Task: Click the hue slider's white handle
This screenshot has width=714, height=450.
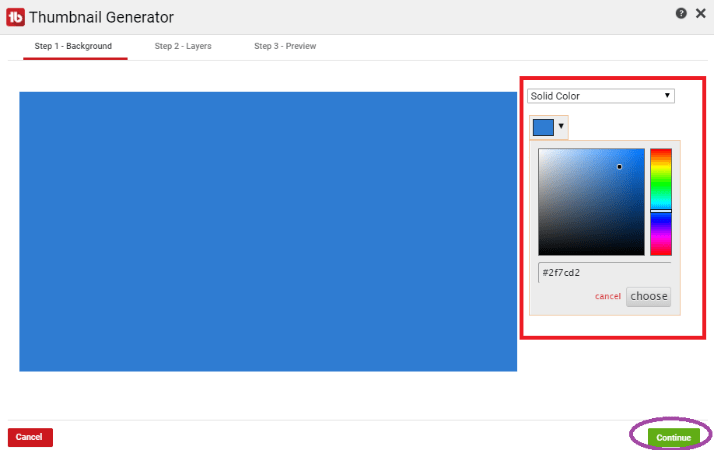Action: pos(661,211)
